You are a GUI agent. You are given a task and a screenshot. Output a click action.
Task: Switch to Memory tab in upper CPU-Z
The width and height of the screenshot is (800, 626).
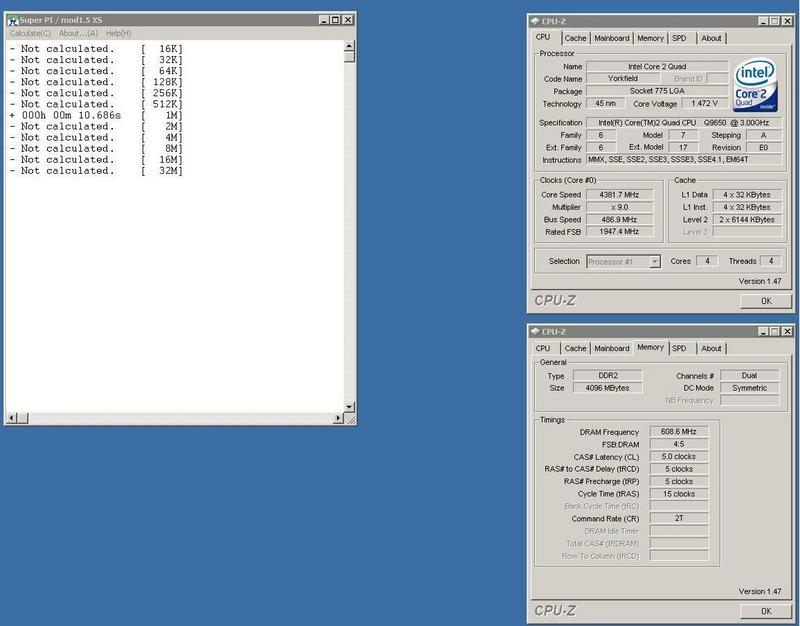coord(650,38)
